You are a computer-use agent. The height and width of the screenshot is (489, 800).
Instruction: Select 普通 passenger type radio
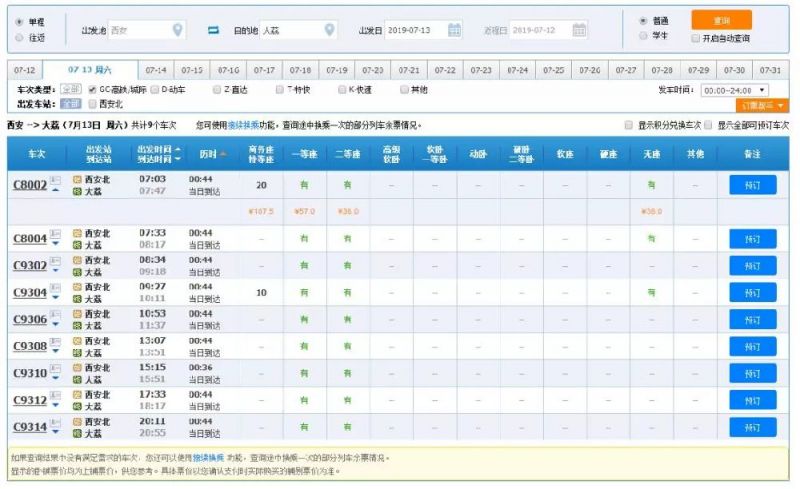pyautogui.click(x=643, y=21)
